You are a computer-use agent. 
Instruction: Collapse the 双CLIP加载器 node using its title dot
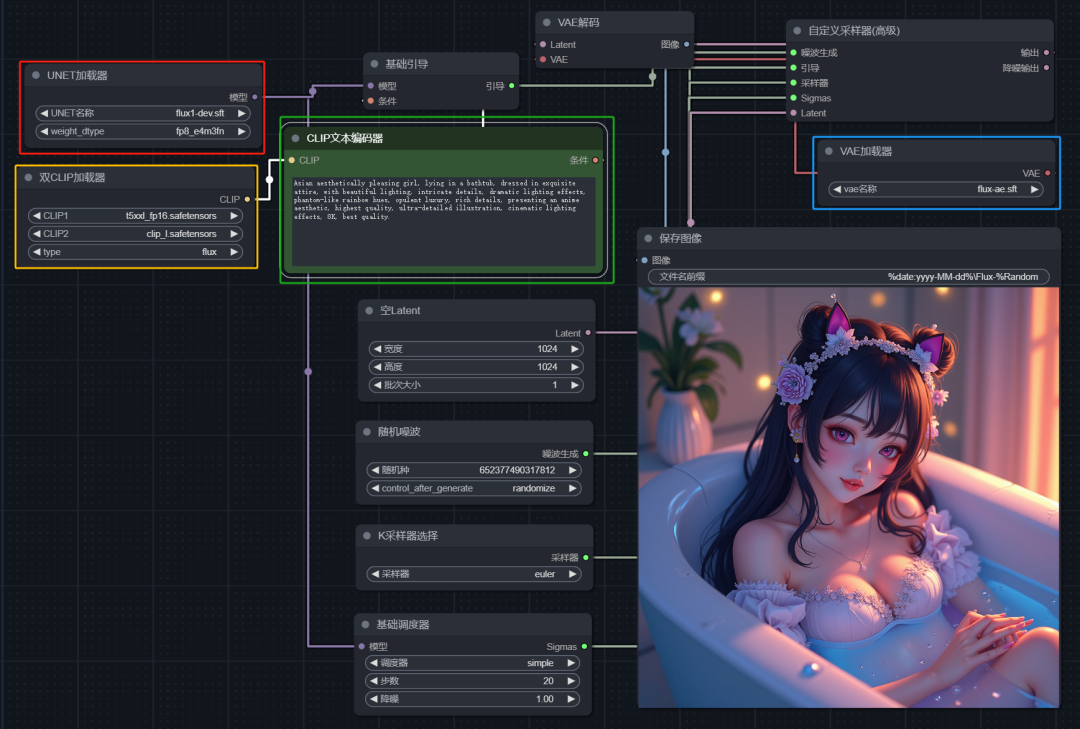point(28,178)
